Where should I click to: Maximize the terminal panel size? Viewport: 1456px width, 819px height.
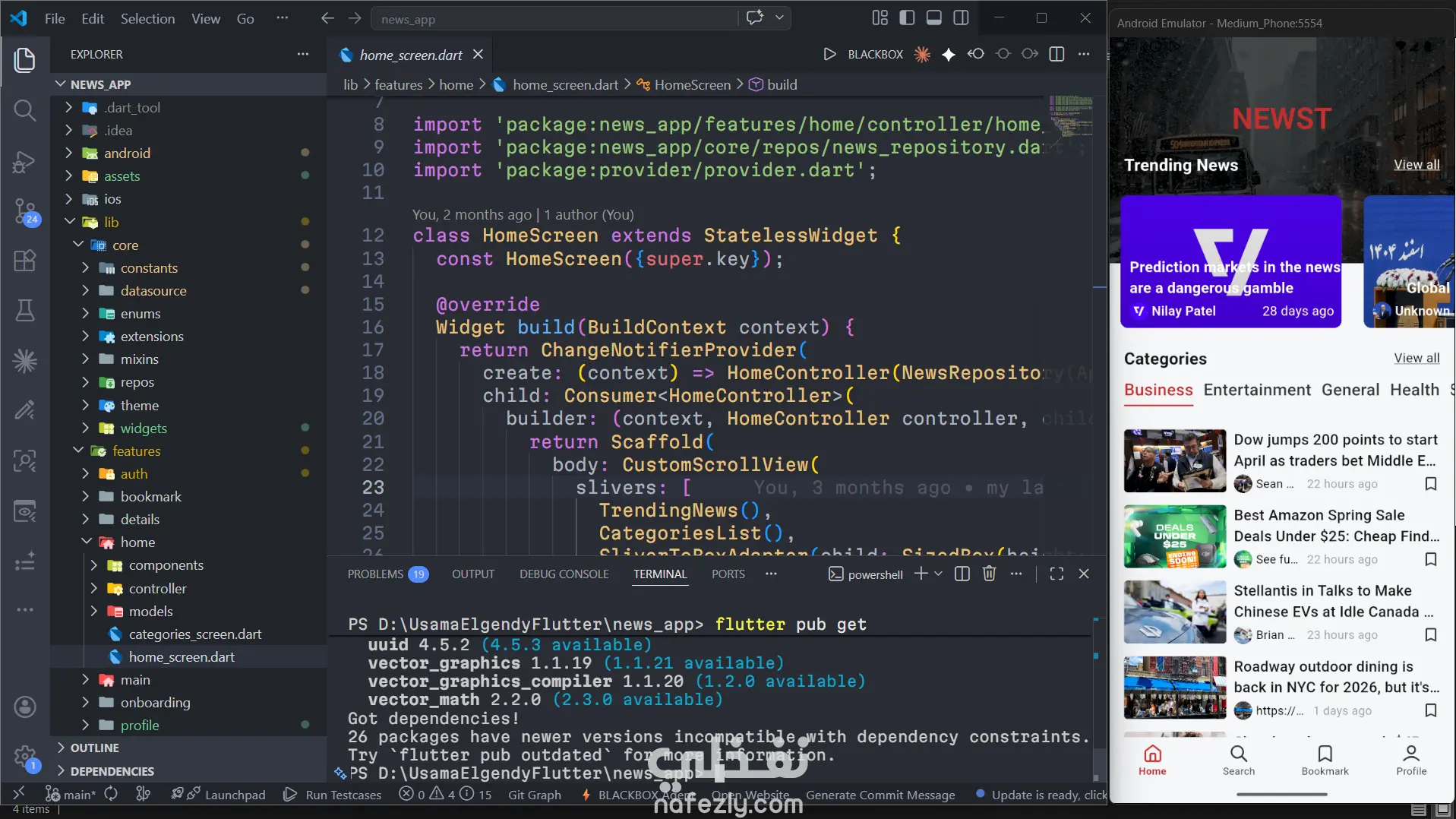point(1056,574)
